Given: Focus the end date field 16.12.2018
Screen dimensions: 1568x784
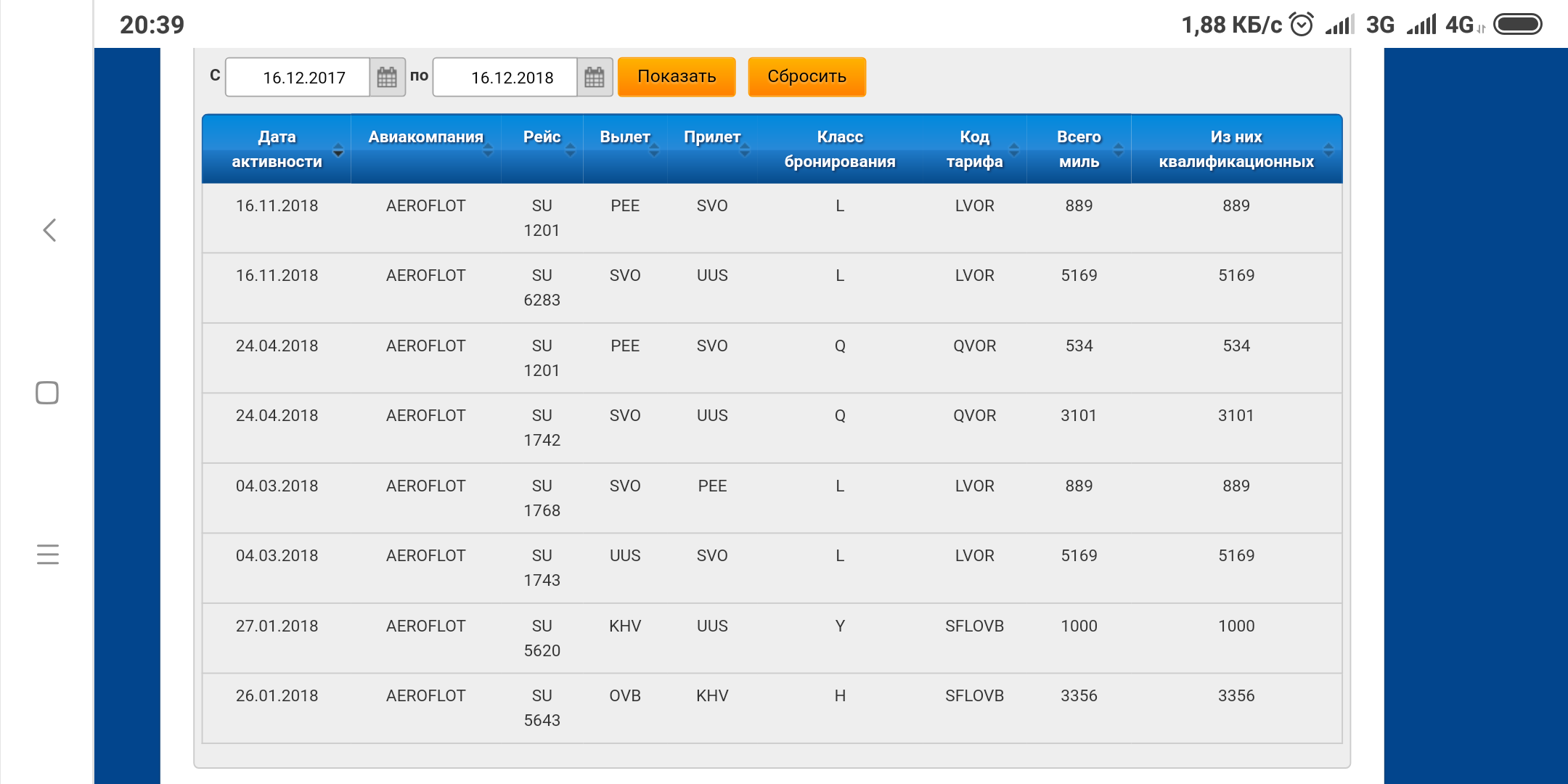Looking at the screenshot, I should pos(505,77).
